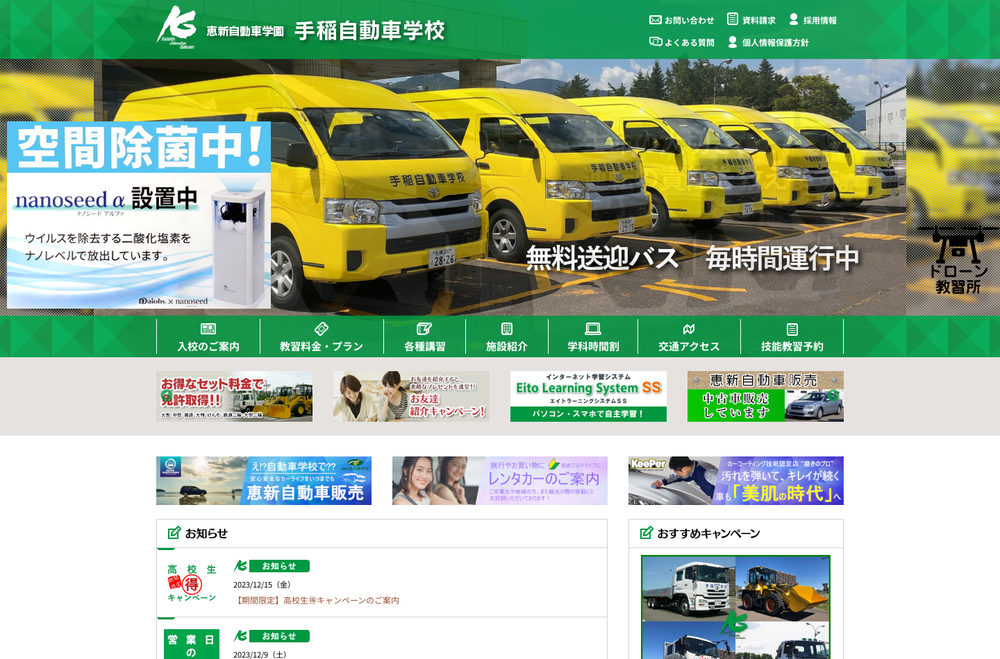Click the 恵新自動車学園 logo icon
This screenshot has height=659, width=1000.
[177, 27]
